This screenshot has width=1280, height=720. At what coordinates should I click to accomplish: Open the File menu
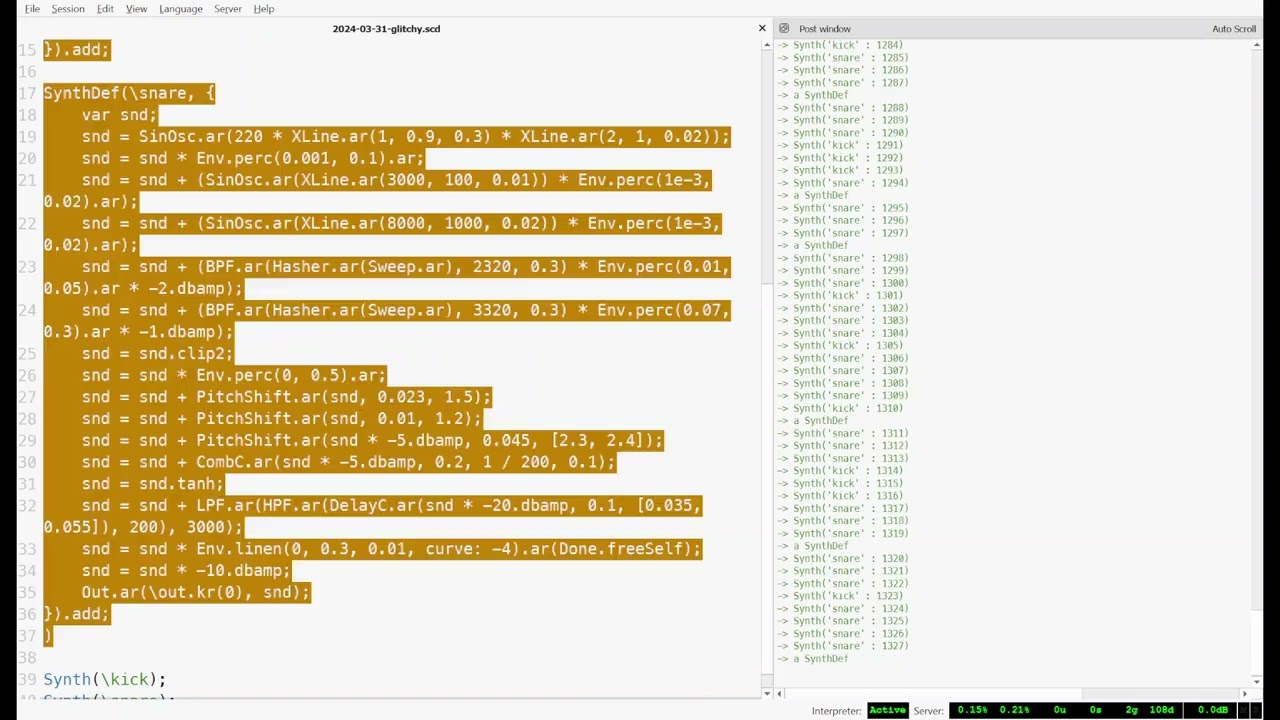tap(32, 9)
